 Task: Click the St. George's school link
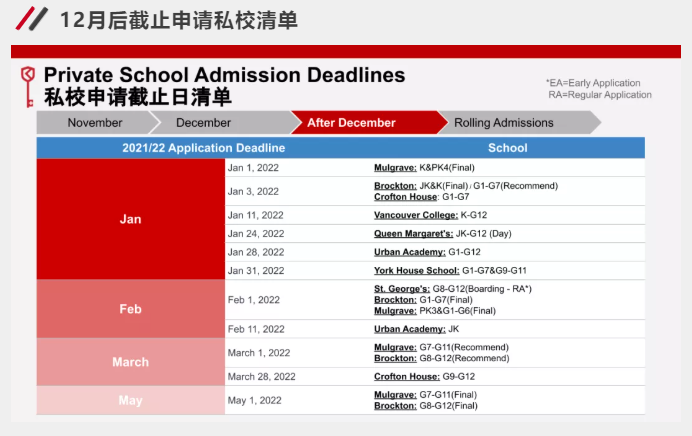(x=401, y=288)
